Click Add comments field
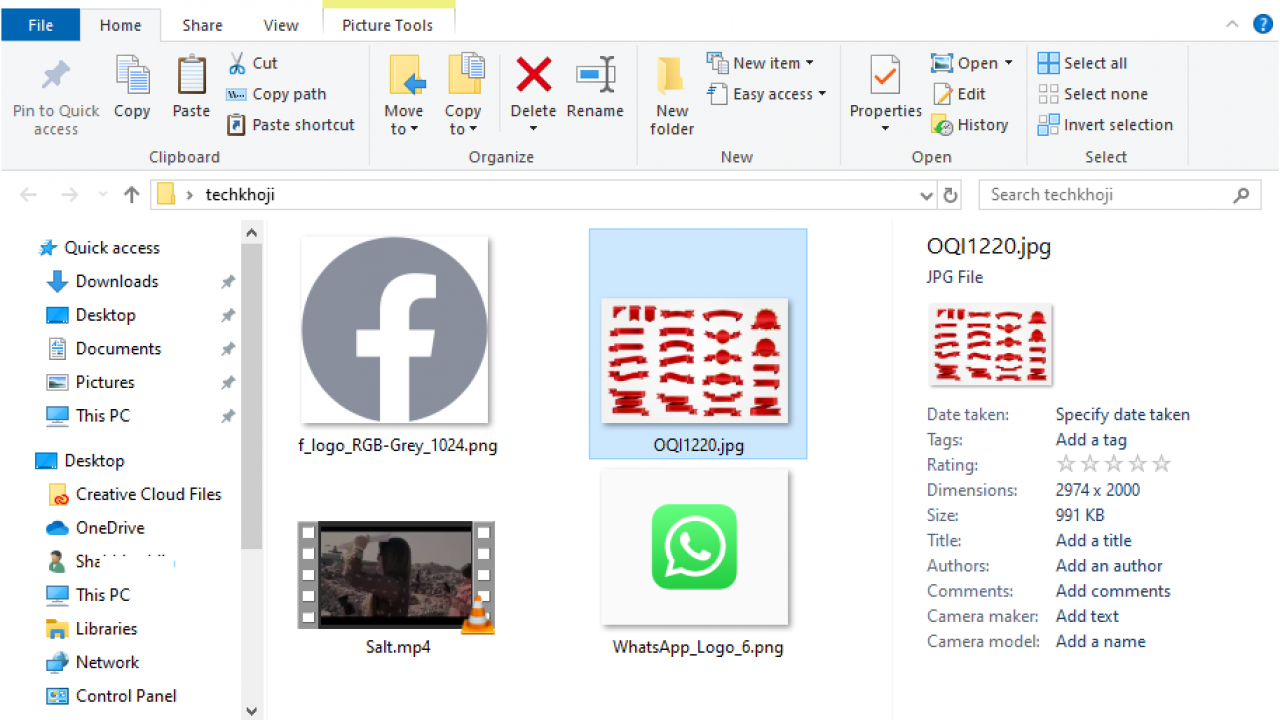 point(1113,591)
